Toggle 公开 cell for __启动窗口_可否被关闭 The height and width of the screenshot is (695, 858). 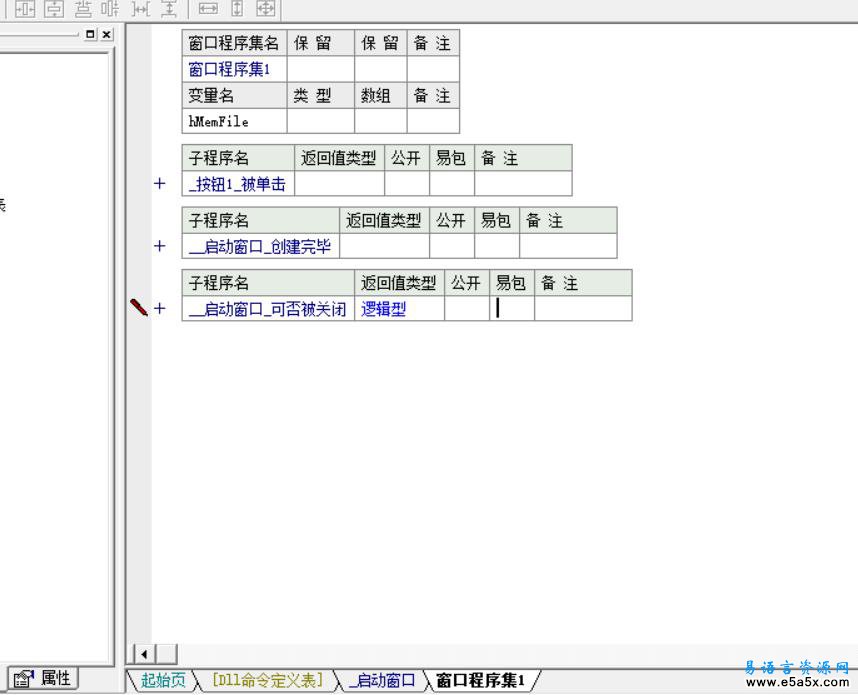[467, 309]
